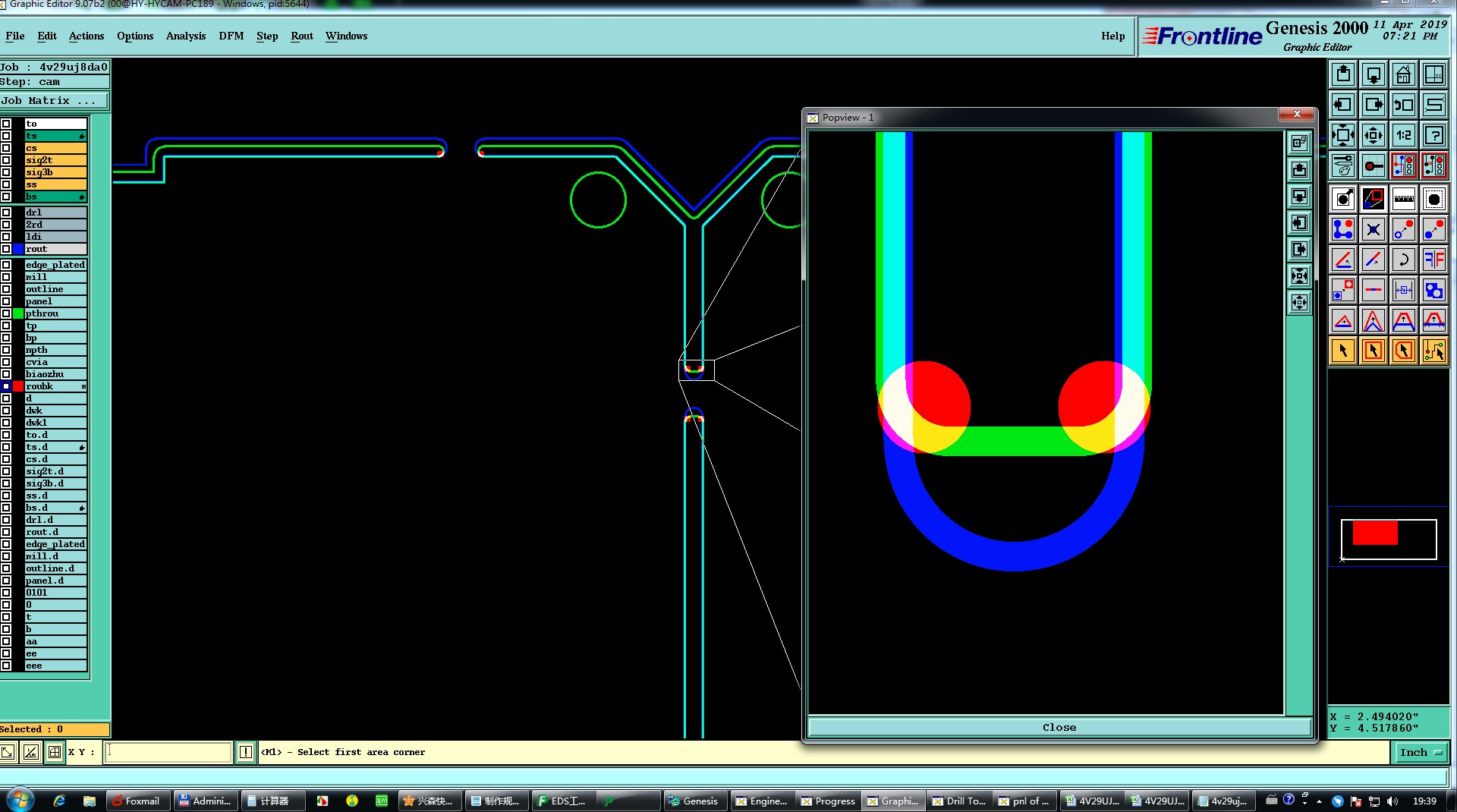Select the rectangle area select arrow tool
This screenshot has height=812, width=1457.
[x=1374, y=351]
